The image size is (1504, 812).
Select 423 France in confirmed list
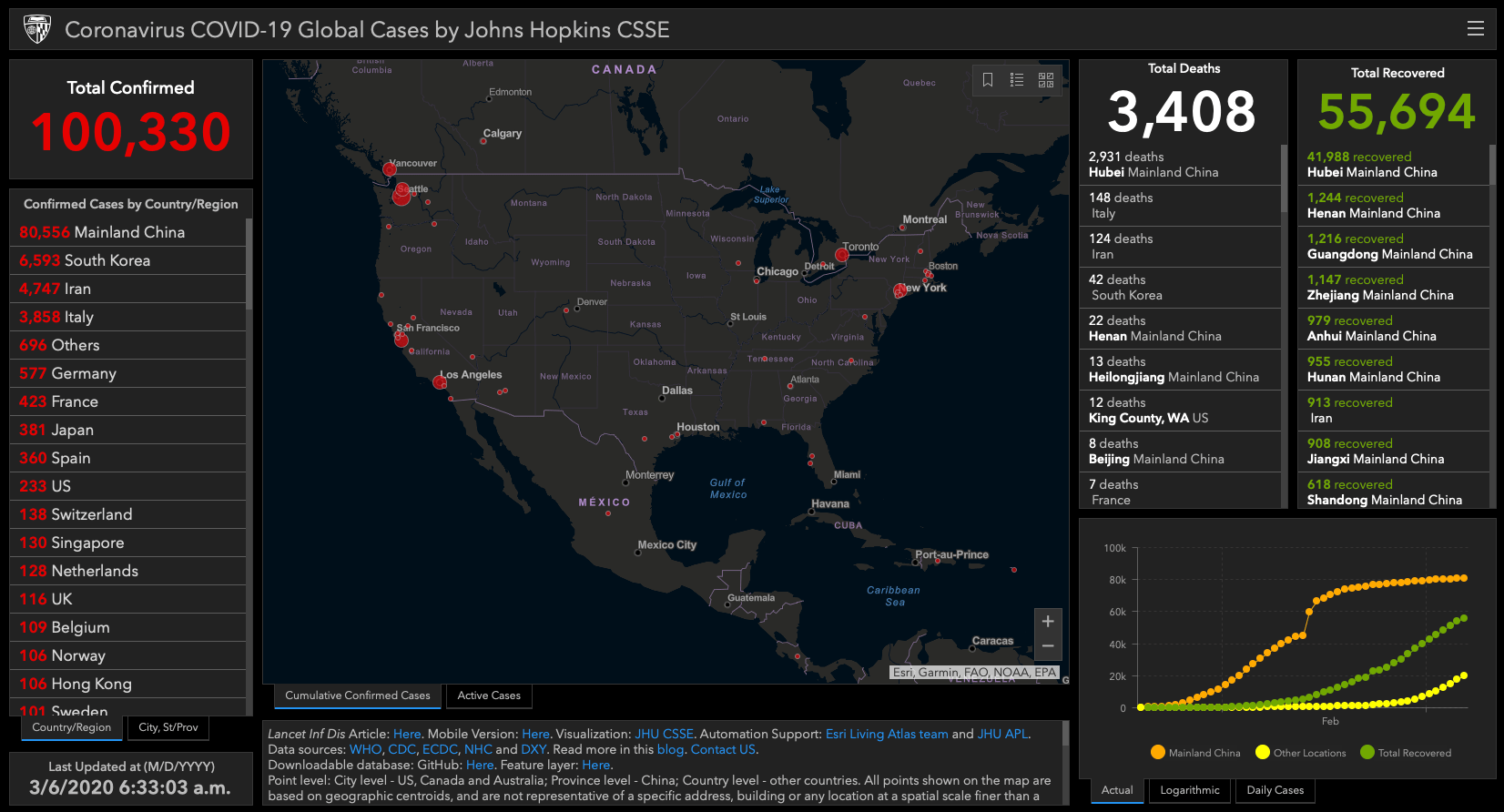[x=127, y=401]
